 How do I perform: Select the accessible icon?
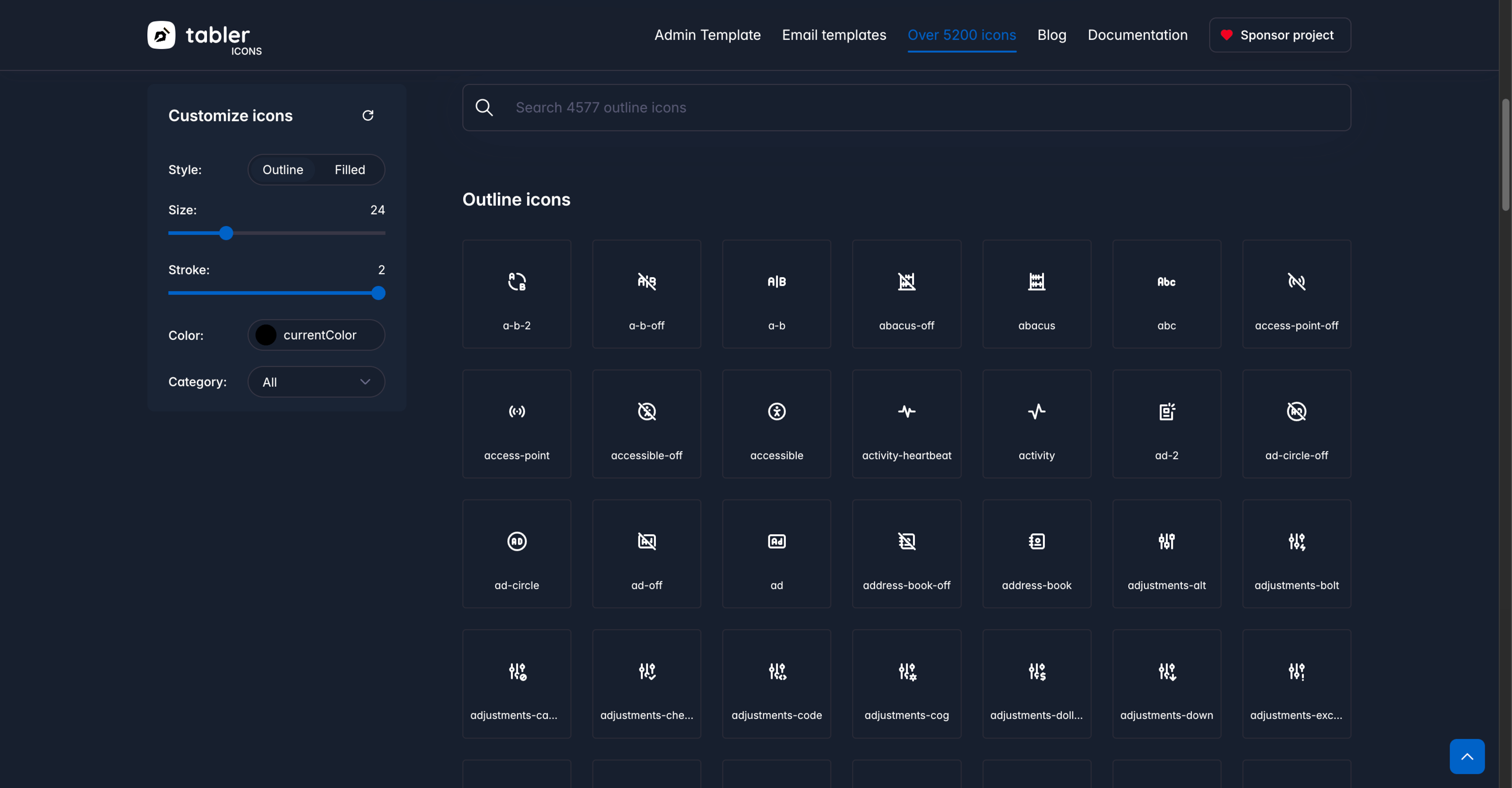(x=776, y=424)
